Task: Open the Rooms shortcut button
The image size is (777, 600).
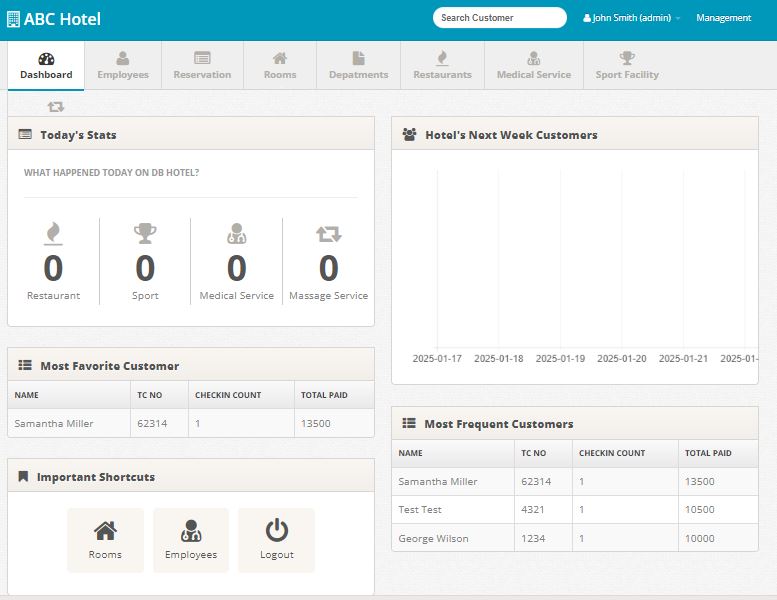Action: click(x=105, y=540)
